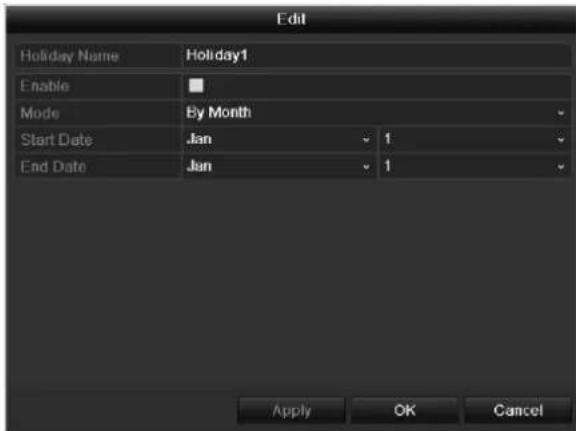
Task: Open the Start Date month dropdown showing Jan
Action: (x=280, y=139)
